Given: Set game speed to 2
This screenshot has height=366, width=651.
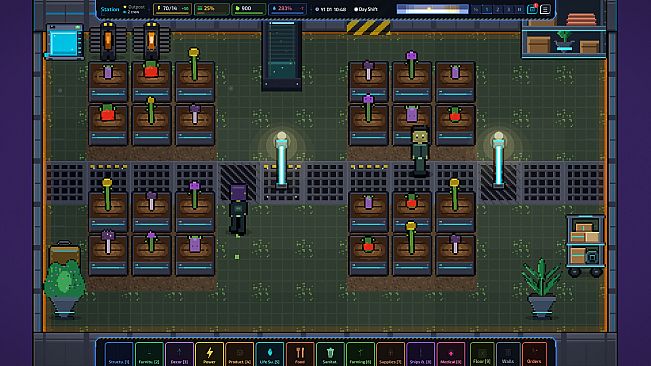Looking at the screenshot, I should click(498, 9).
